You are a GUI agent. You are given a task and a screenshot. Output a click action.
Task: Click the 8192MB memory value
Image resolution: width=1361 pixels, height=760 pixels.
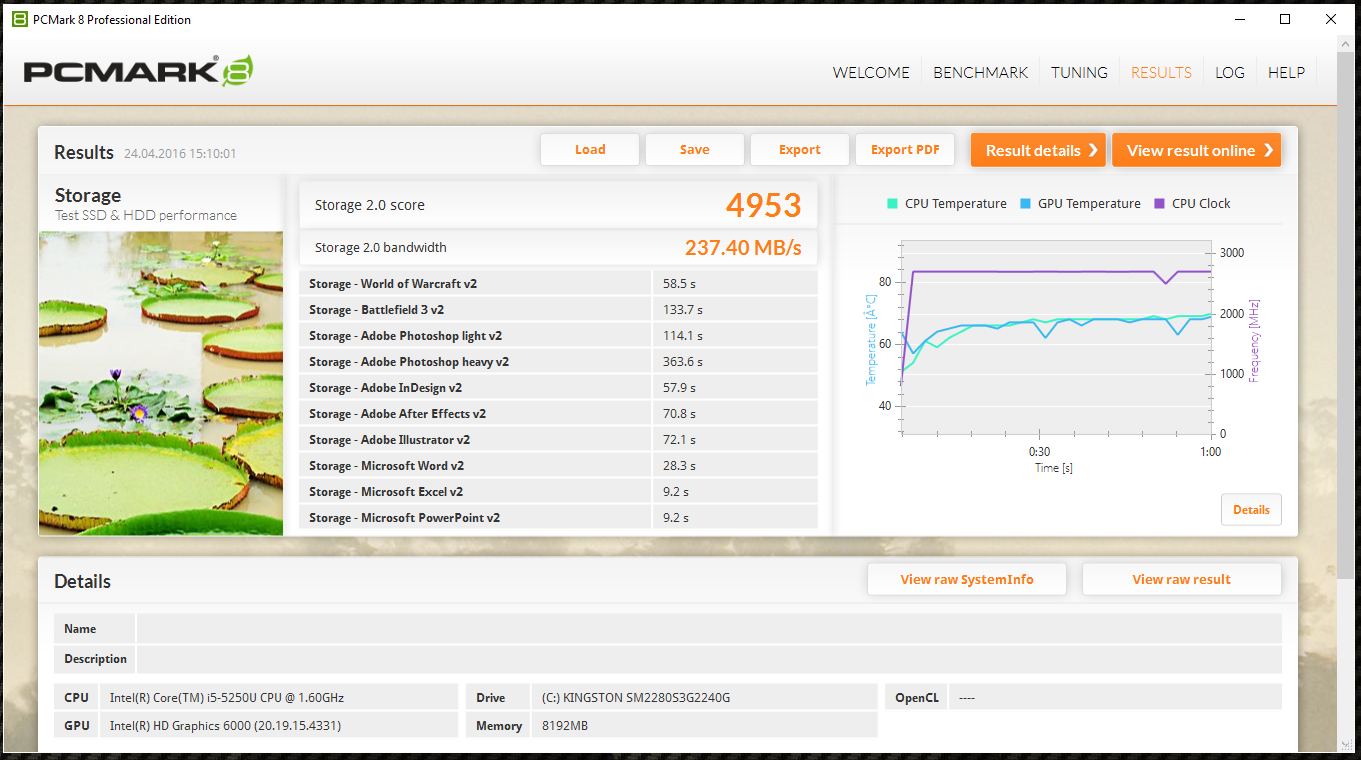click(565, 726)
